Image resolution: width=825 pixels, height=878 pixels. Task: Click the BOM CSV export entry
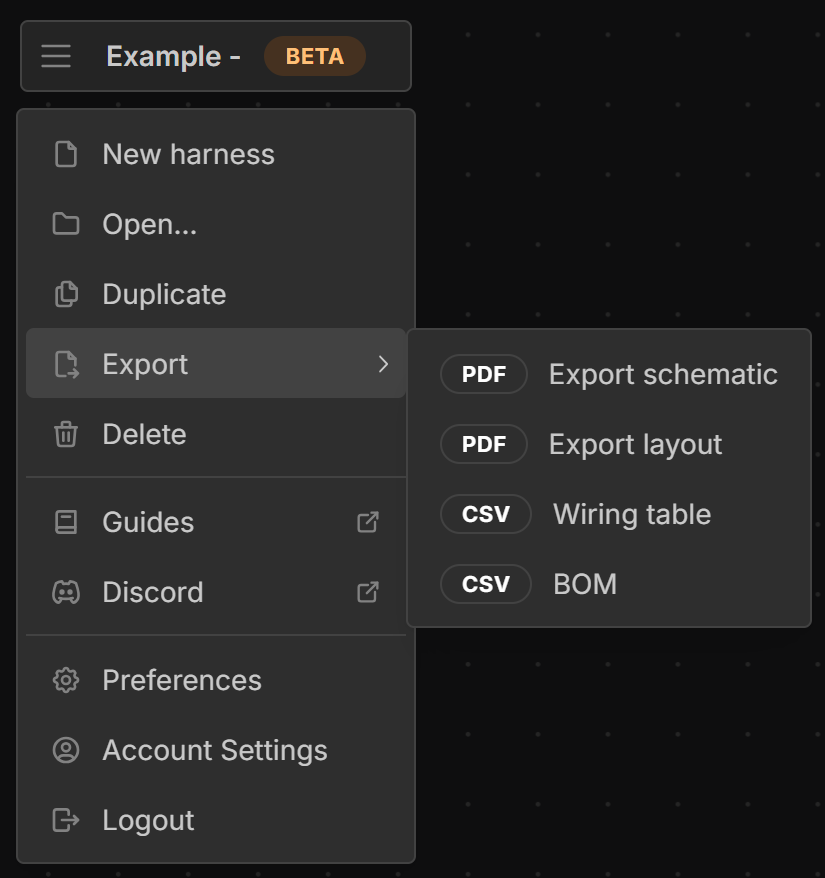(584, 584)
